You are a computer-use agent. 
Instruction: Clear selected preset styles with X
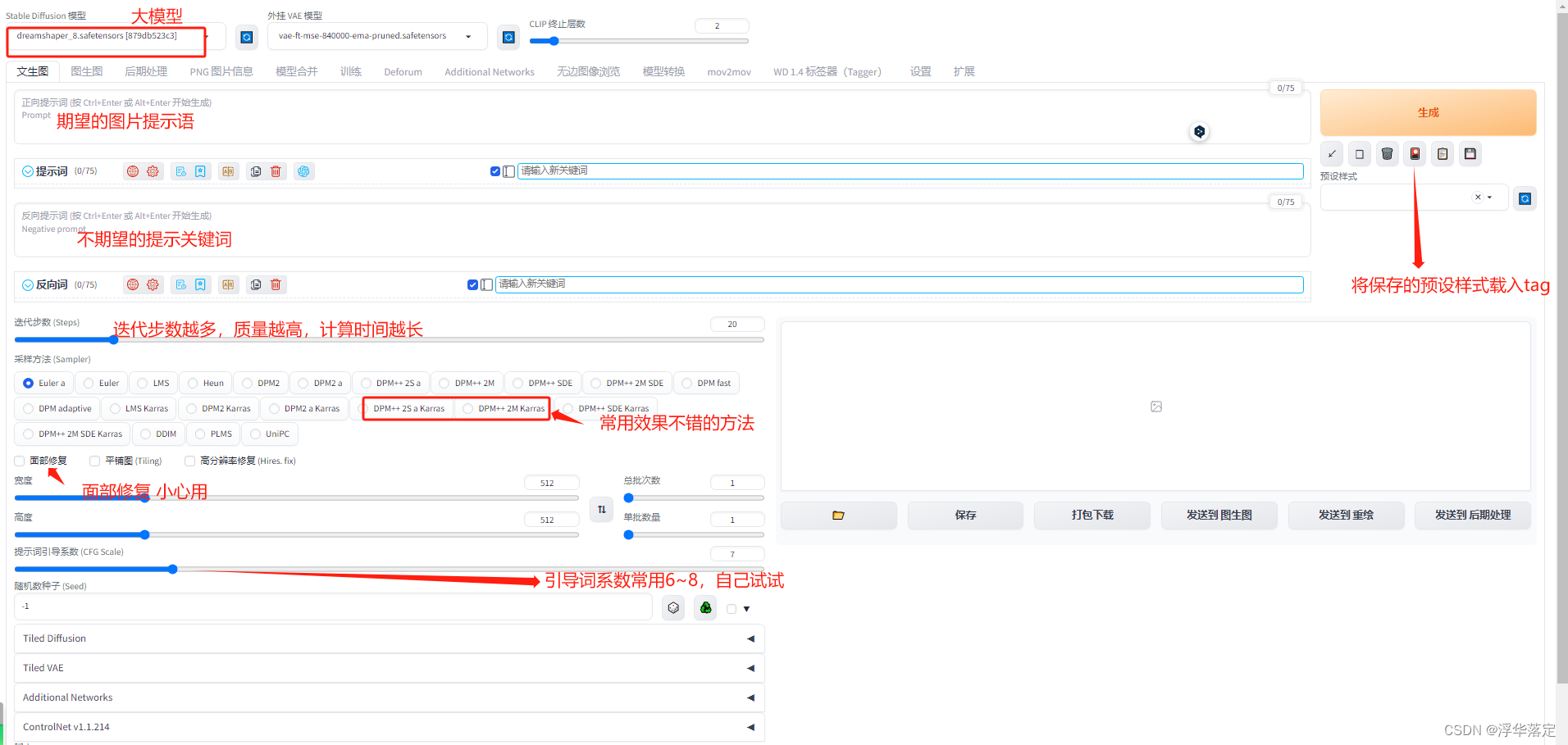1478,198
